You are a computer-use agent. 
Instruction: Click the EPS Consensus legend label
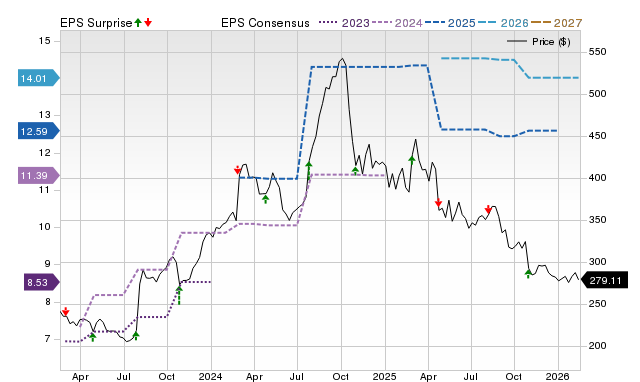click(265, 23)
